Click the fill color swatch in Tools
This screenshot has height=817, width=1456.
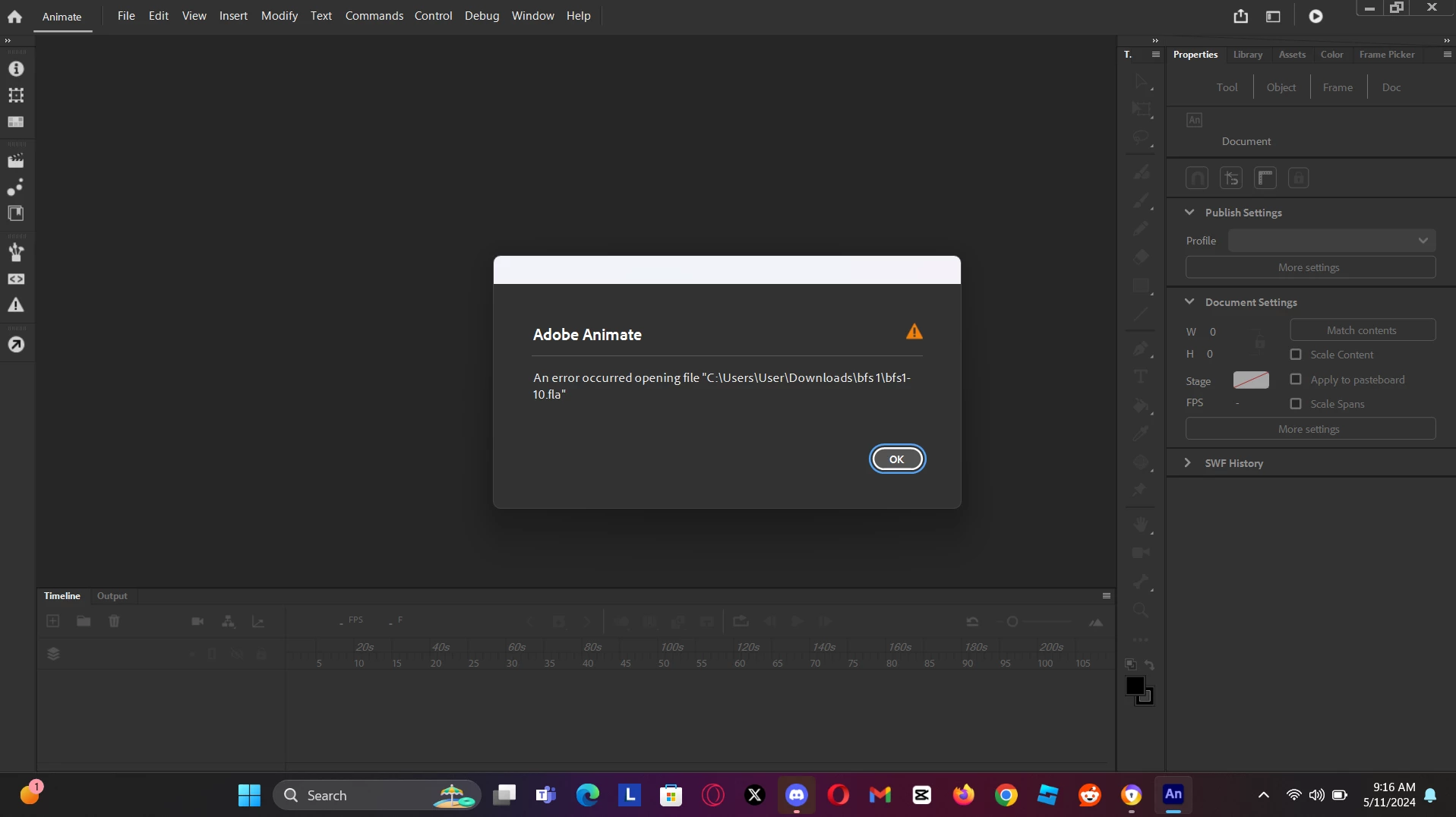pyautogui.click(x=1135, y=686)
